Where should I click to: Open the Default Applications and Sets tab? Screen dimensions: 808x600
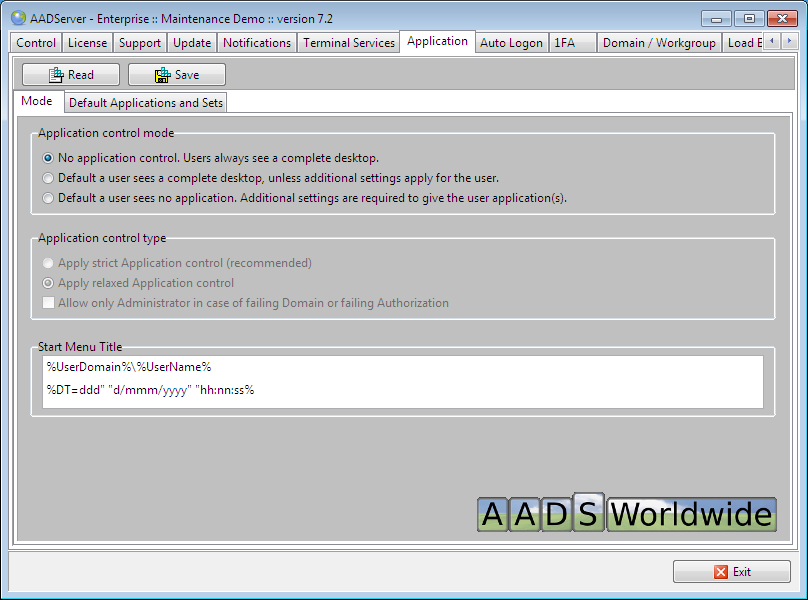(146, 103)
